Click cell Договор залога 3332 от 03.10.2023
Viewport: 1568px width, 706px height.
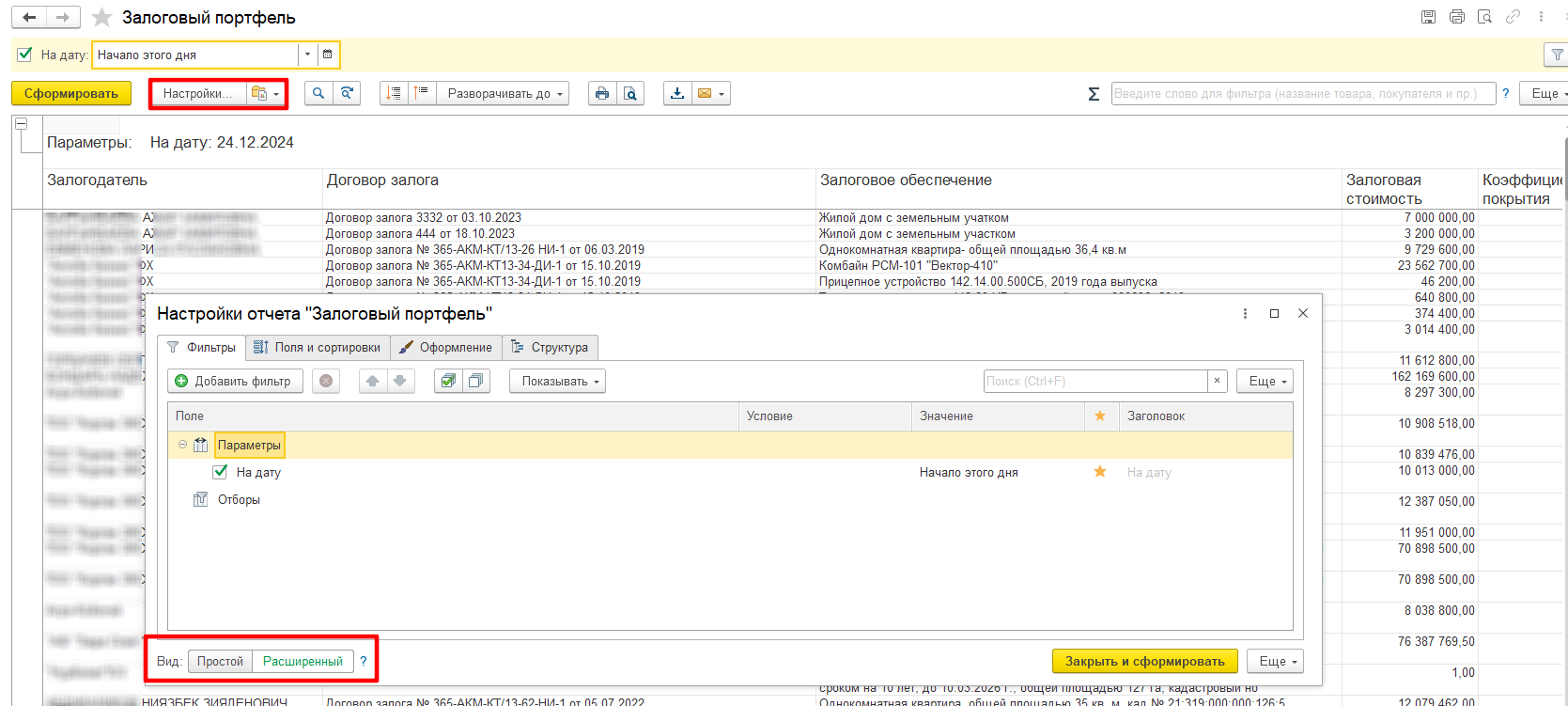(568, 217)
